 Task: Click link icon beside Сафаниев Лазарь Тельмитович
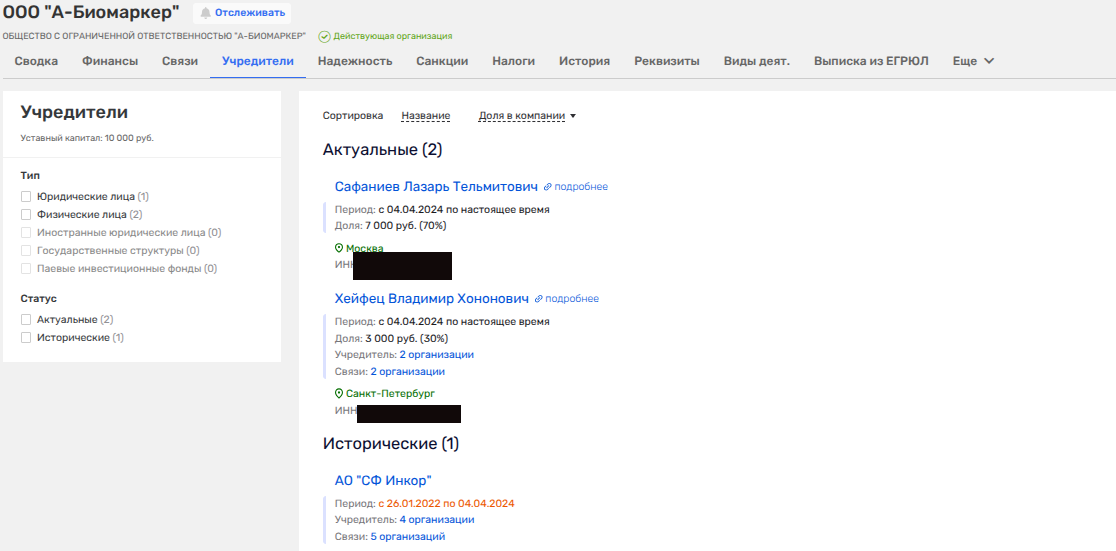tap(548, 187)
